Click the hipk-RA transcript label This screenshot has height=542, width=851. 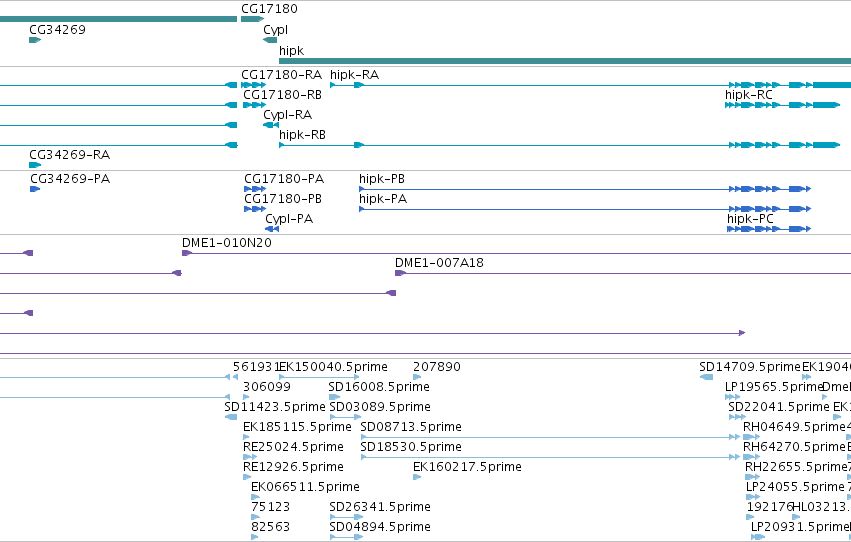point(354,75)
